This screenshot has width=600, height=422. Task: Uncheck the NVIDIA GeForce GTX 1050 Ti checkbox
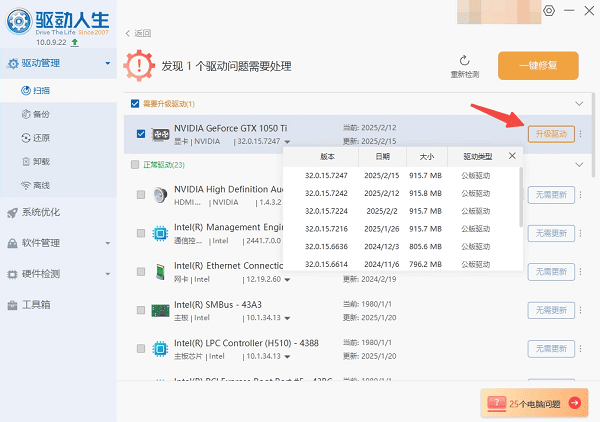140,134
